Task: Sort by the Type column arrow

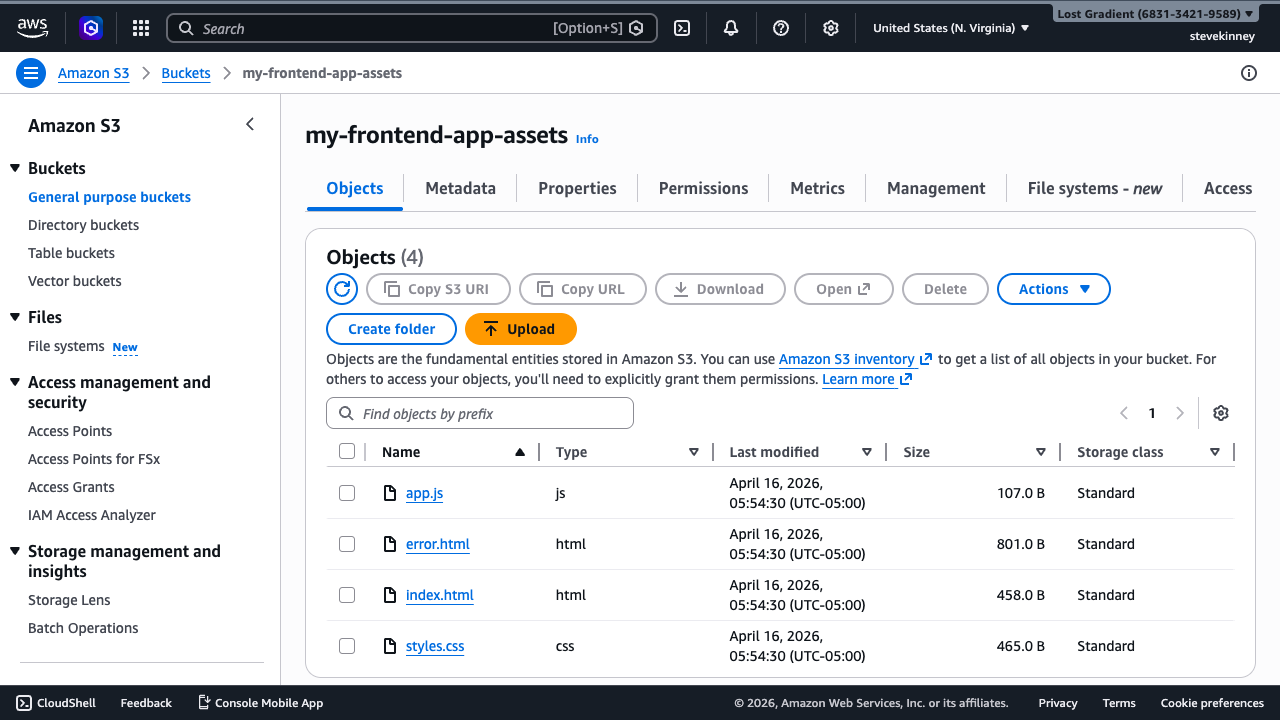Action: (694, 452)
